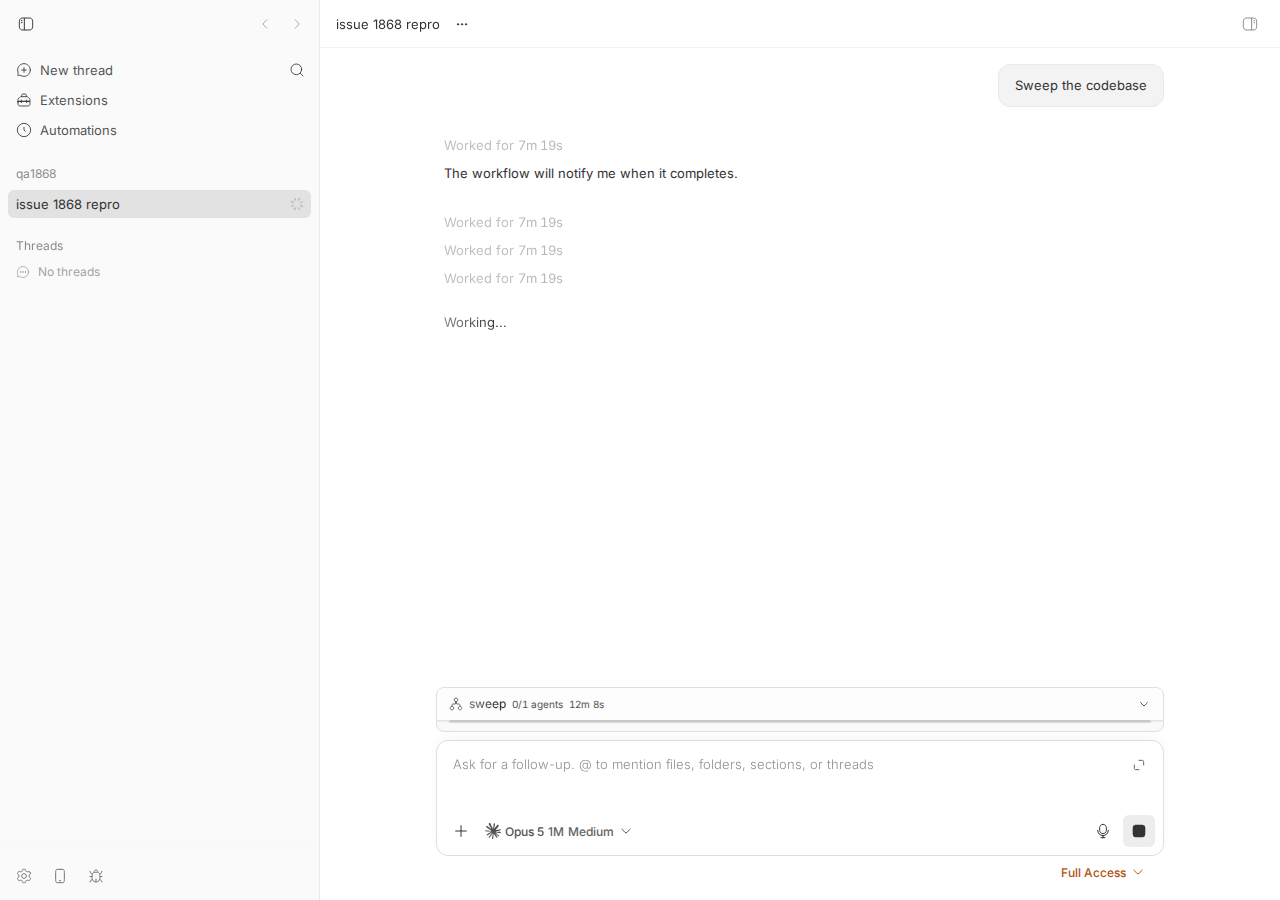Click the mobile device icon
The width and height of the screenshot is (1280, 900).
coord(60,876)
